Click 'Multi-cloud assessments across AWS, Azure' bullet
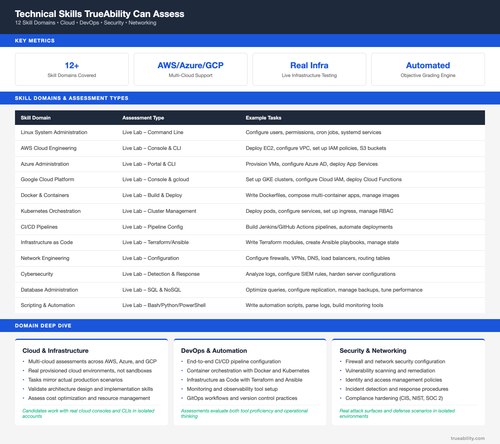This screenshot has width=500, height=444. coord(92,361)
